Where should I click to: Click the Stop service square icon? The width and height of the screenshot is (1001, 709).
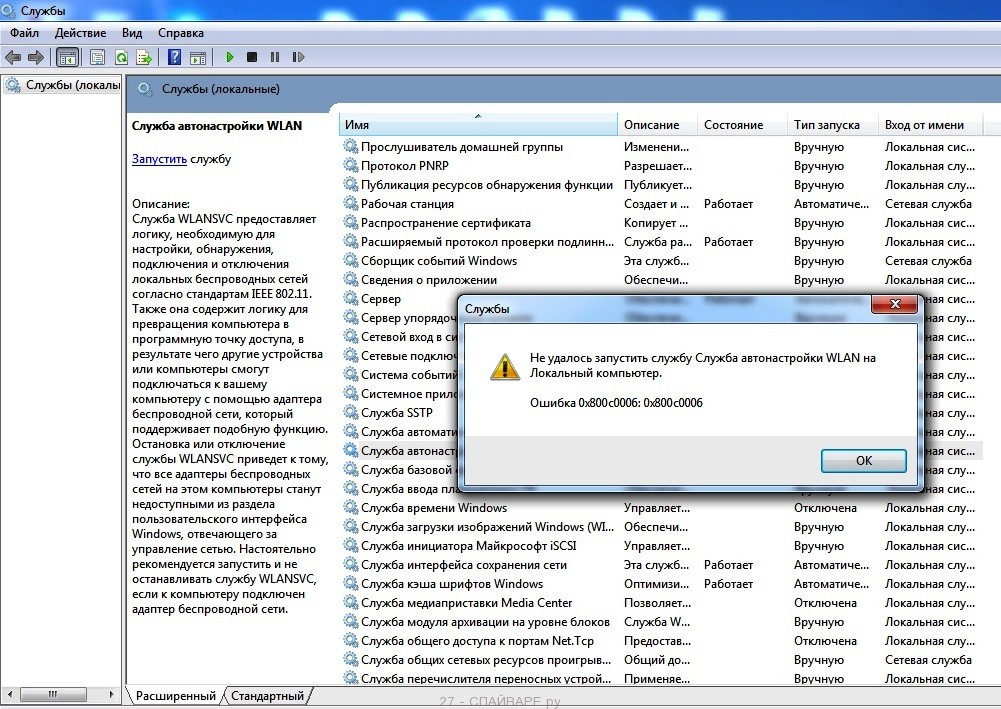pyautogui.click(x=252, y=57)
